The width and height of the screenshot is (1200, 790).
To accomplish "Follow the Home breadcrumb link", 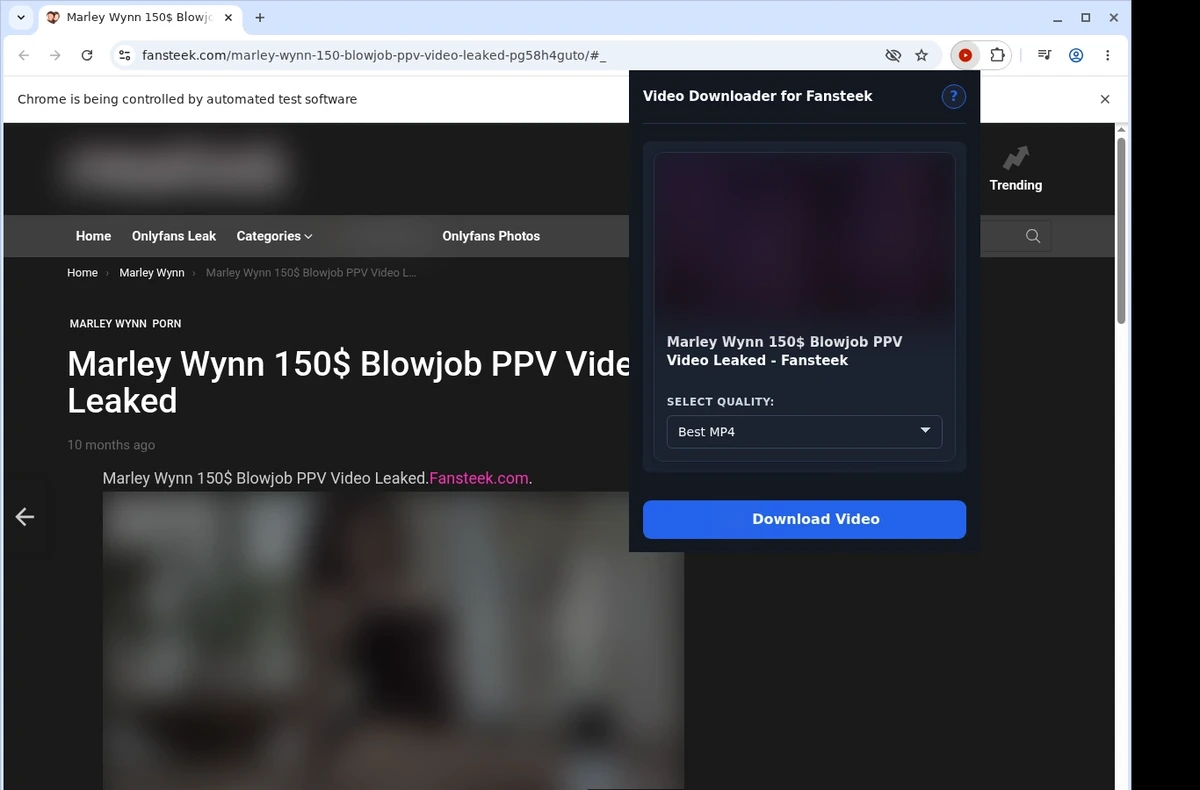I will 82,273.
